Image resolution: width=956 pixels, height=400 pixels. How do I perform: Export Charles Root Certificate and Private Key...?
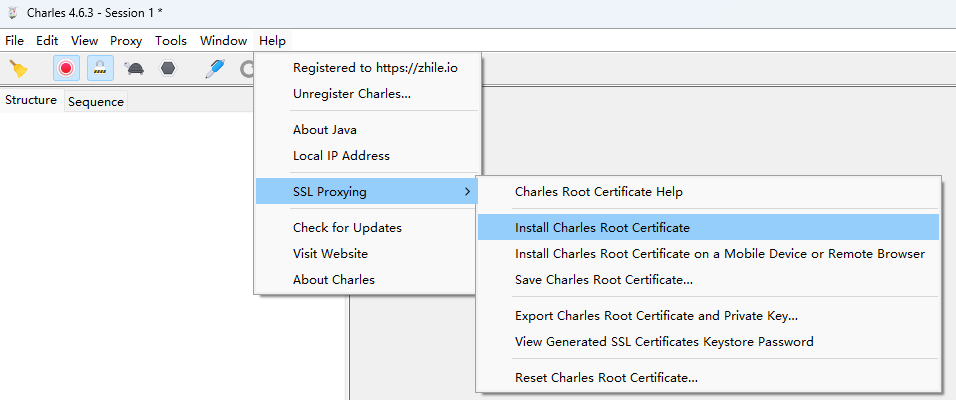(x=708, y=316)
